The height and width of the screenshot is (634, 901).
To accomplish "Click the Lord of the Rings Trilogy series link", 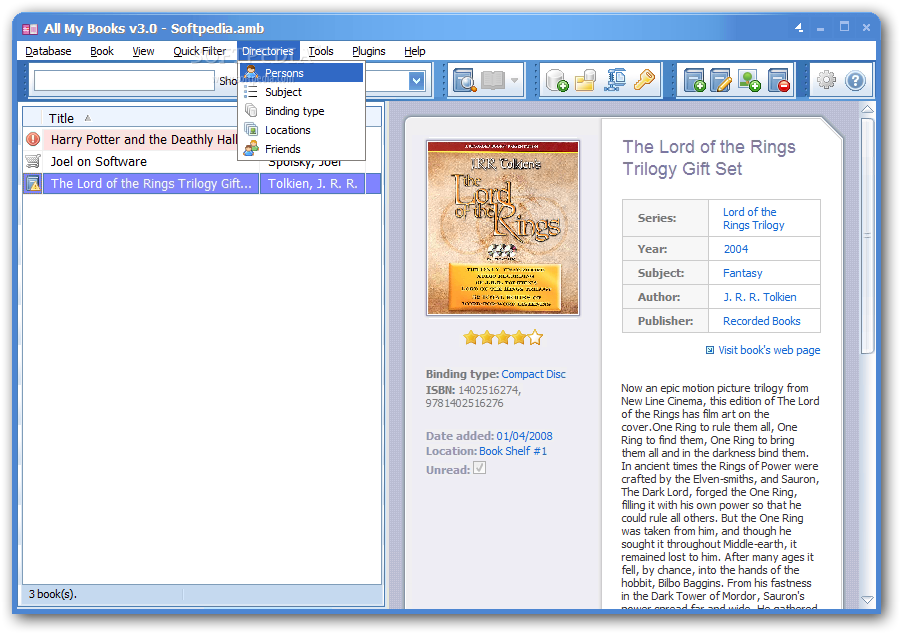I will click(x=753, y=218).
